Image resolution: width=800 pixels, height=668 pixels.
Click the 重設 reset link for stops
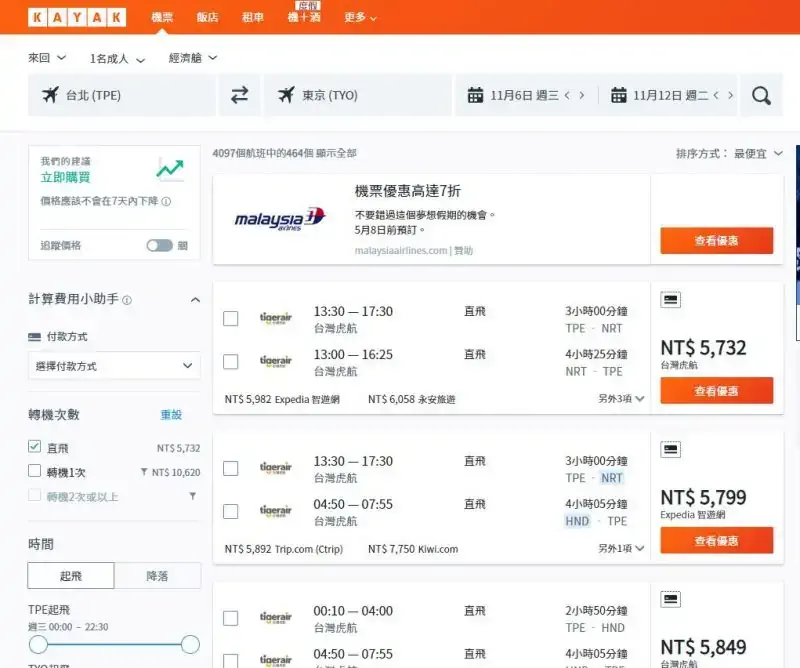pos(171,414)
